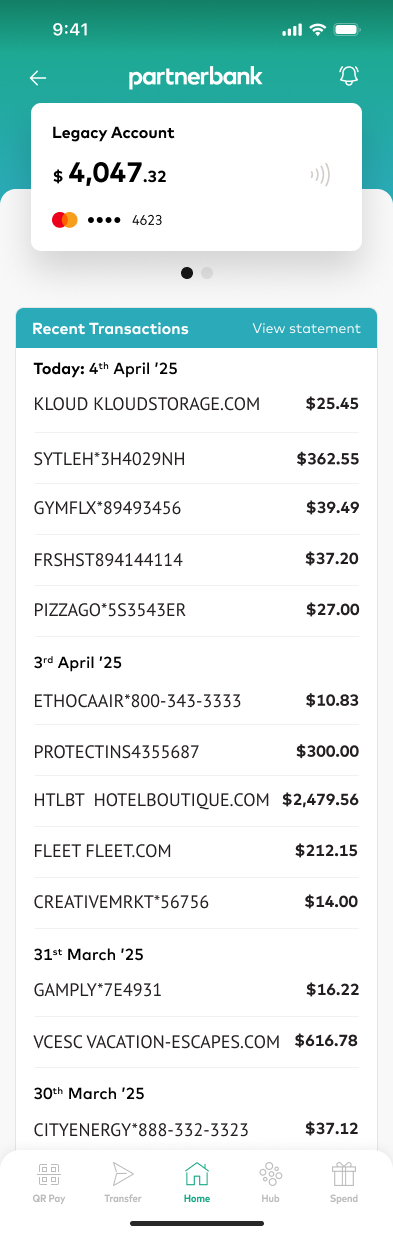Open QR Pay from the bottom bar
Viewport: 393px width, 1234px height.
[x=50, y=1182]
